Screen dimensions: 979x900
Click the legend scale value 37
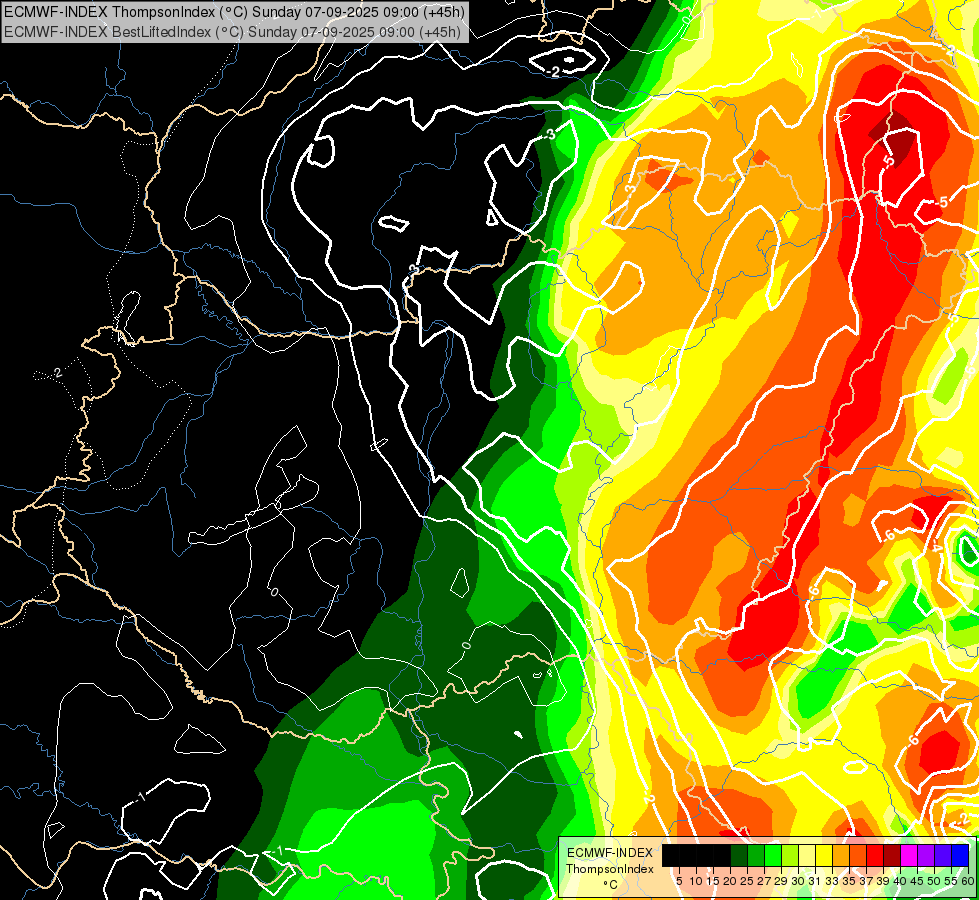click(866, 881)
